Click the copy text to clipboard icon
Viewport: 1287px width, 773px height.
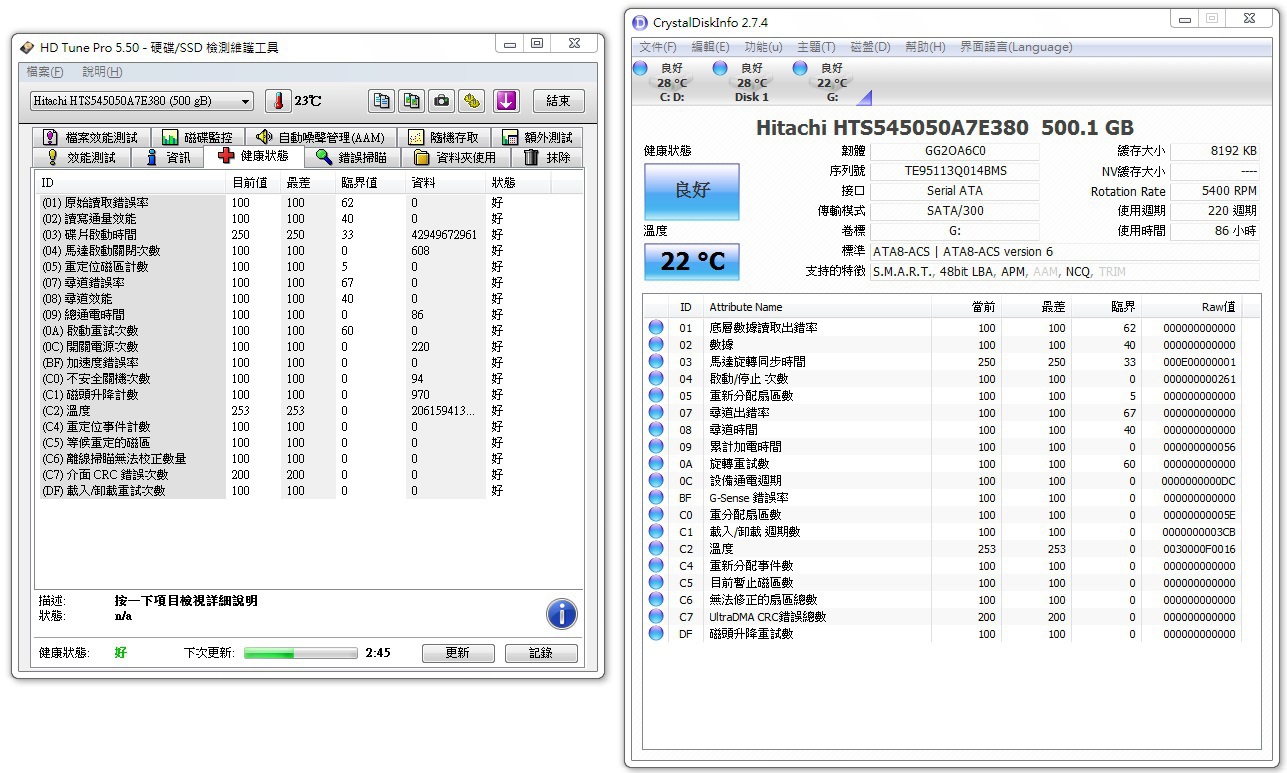pos(381,101)
